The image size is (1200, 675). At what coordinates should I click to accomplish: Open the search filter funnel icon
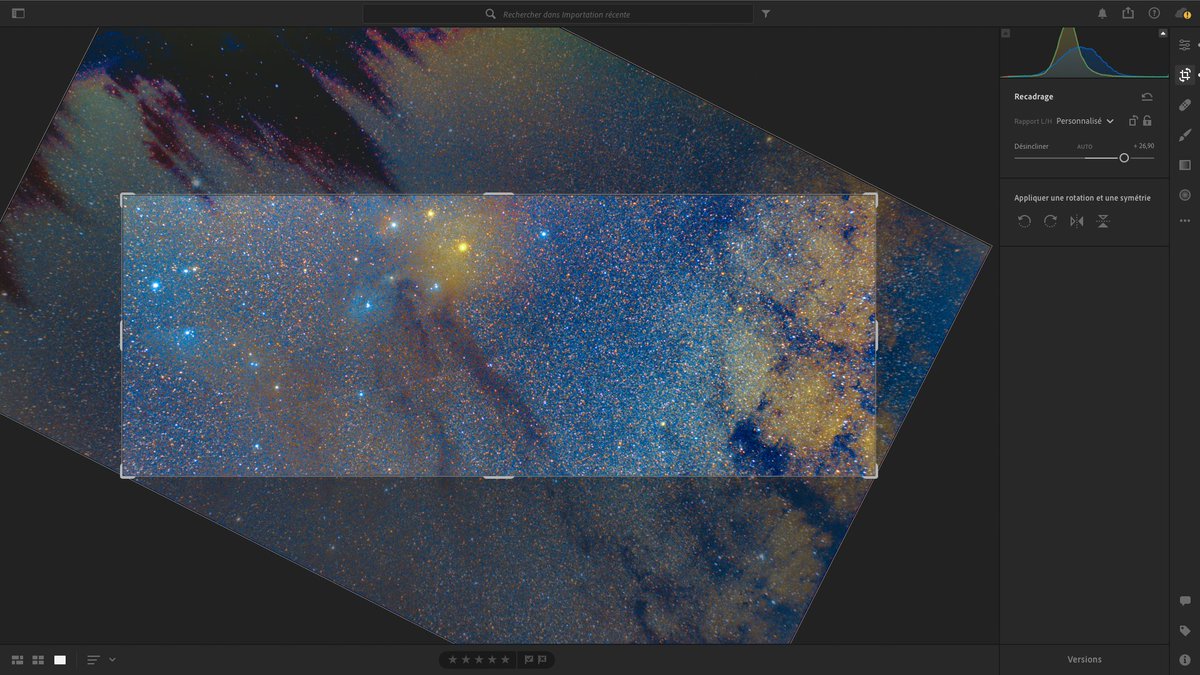[766, 14]
